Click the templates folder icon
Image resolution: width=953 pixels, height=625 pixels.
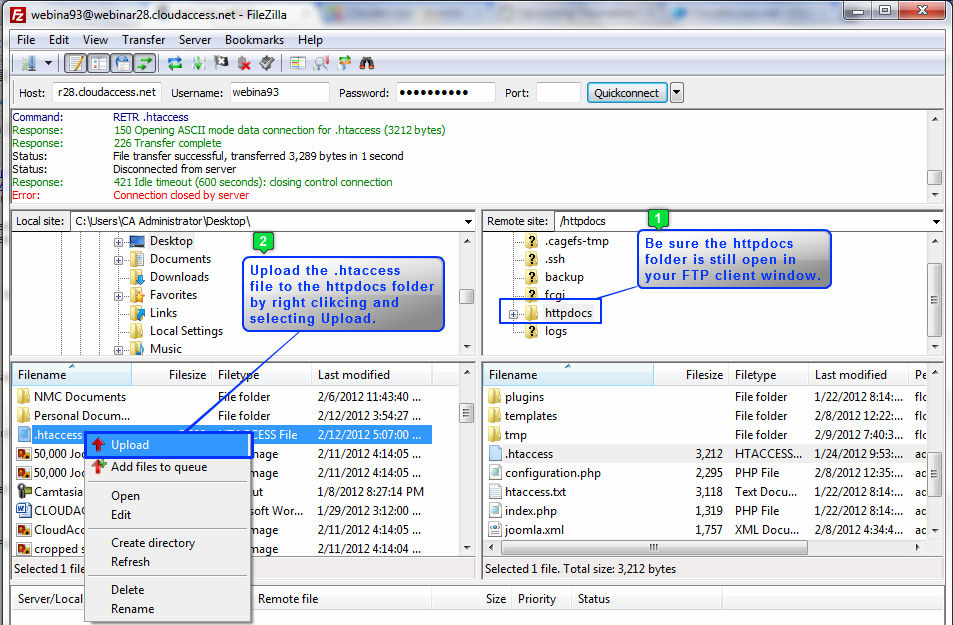click(494, 416)
